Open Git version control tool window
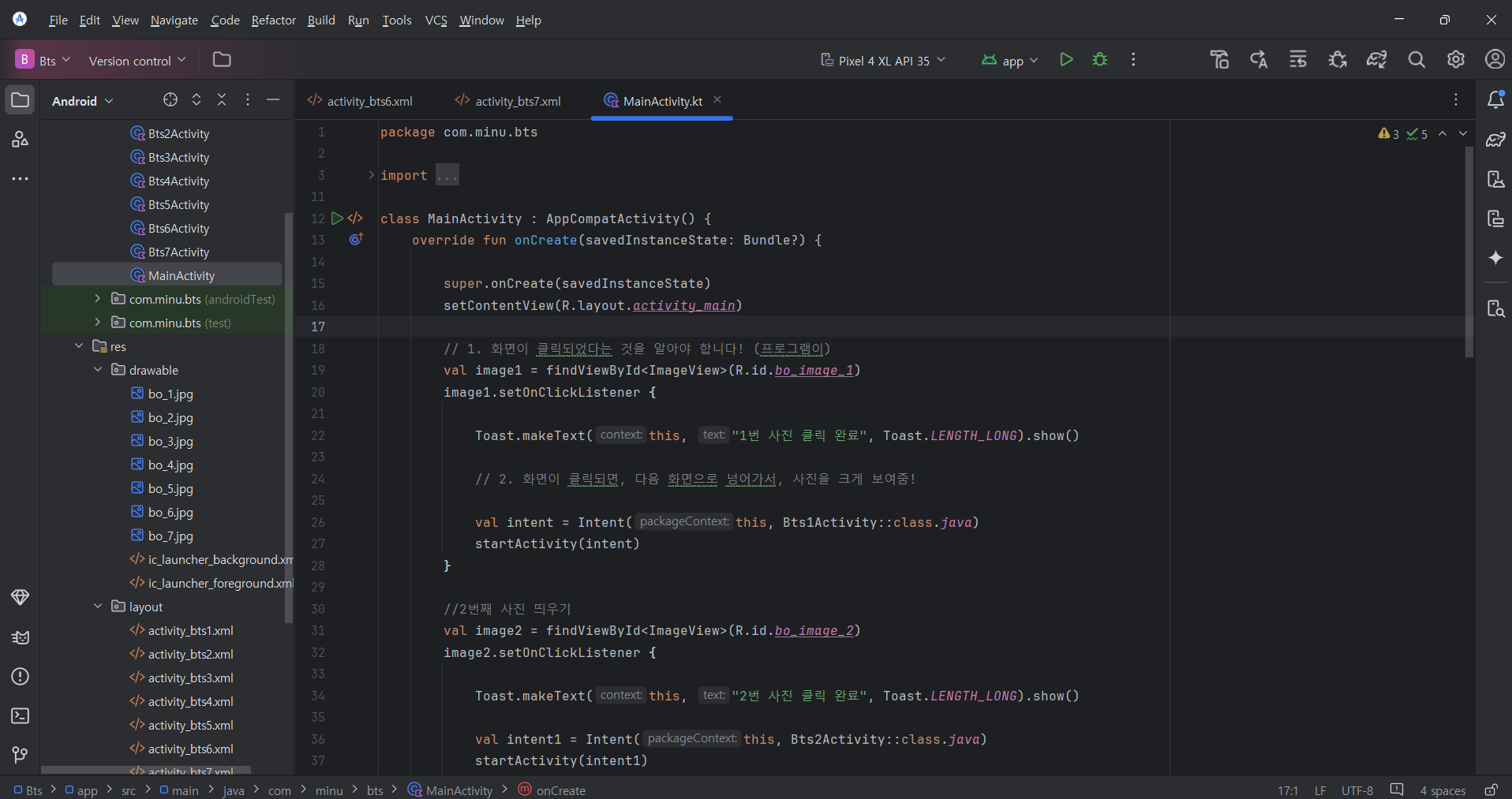The width and height of the screenshot is (1512, 799). tap(21, 756)
